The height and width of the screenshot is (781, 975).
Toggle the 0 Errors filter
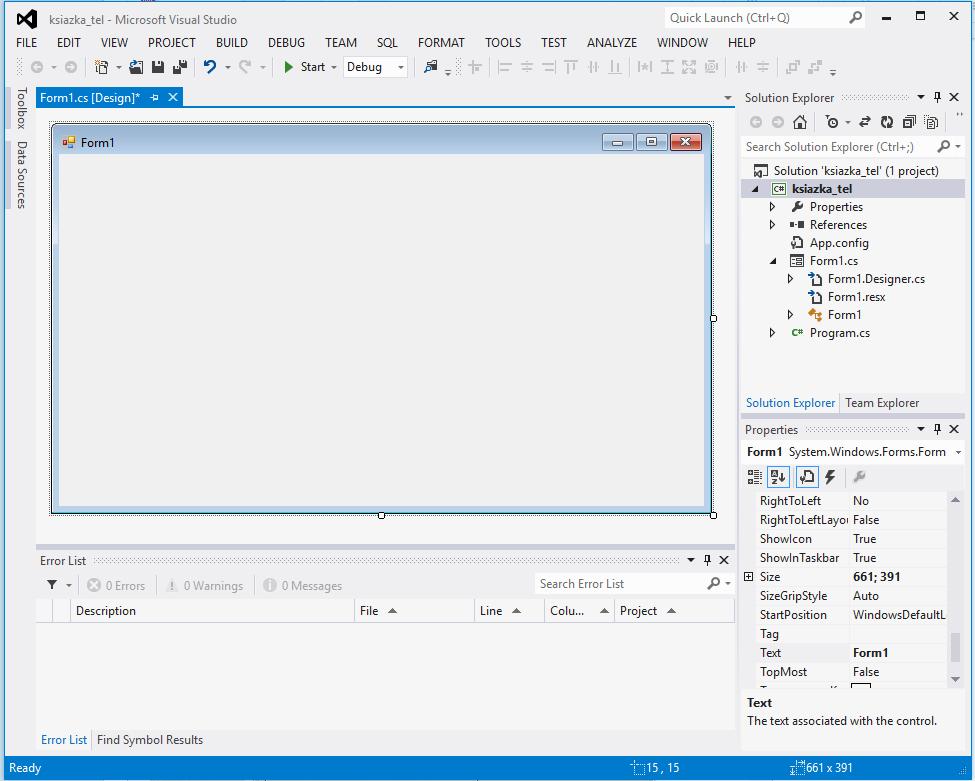(x=116, y=586)
